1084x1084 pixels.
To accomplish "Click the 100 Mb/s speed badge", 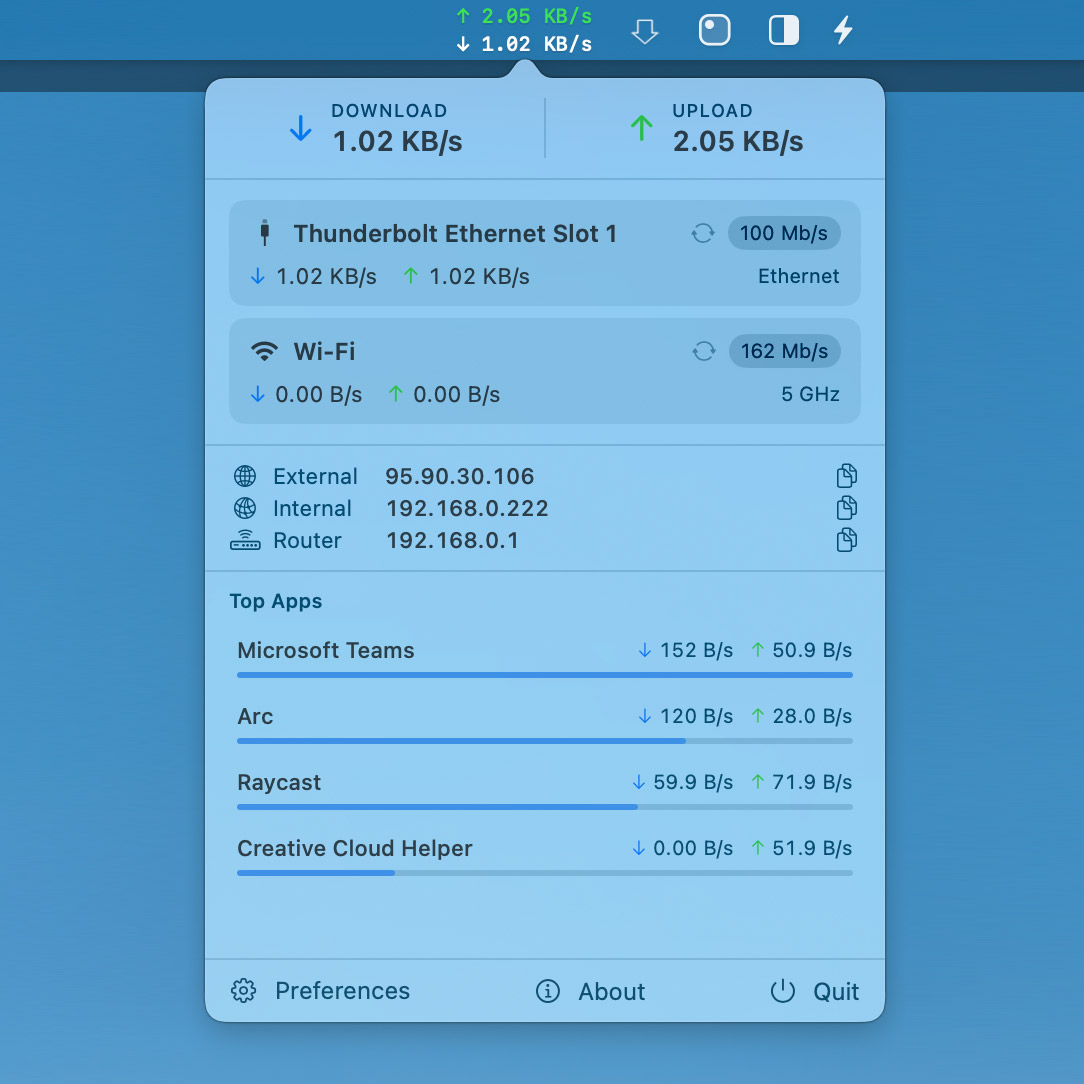I will click(x=784, y=234).
